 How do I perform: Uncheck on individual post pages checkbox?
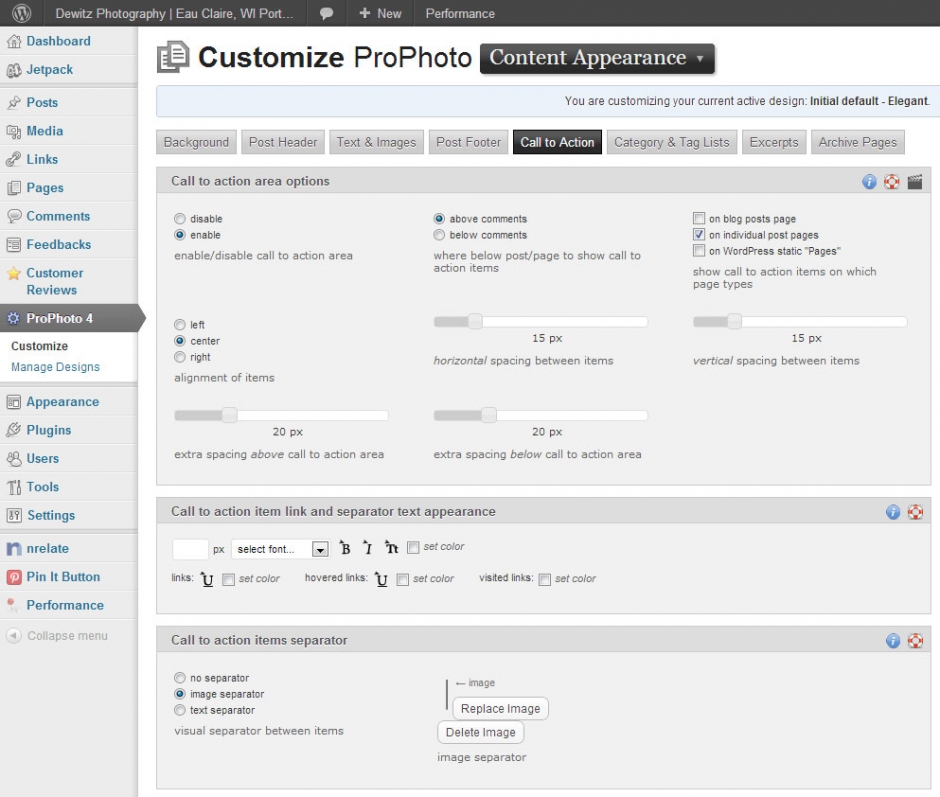(698, 234)
